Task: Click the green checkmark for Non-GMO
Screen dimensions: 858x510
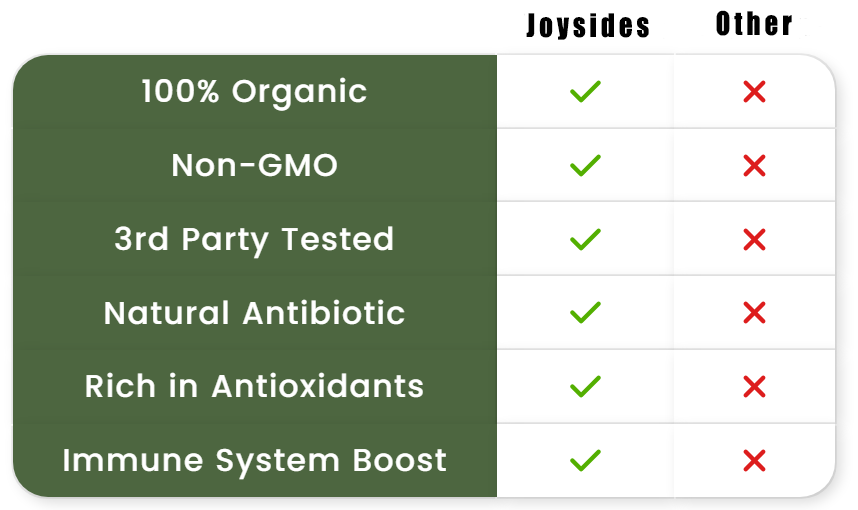Action: [585, 165]
